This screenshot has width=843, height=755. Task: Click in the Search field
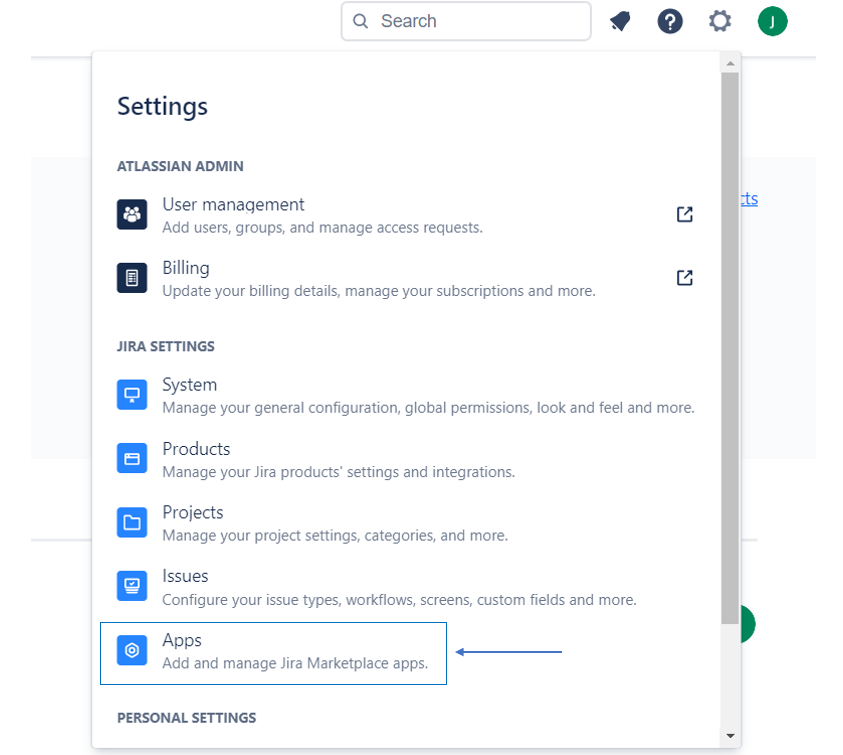tap(466, 21)
